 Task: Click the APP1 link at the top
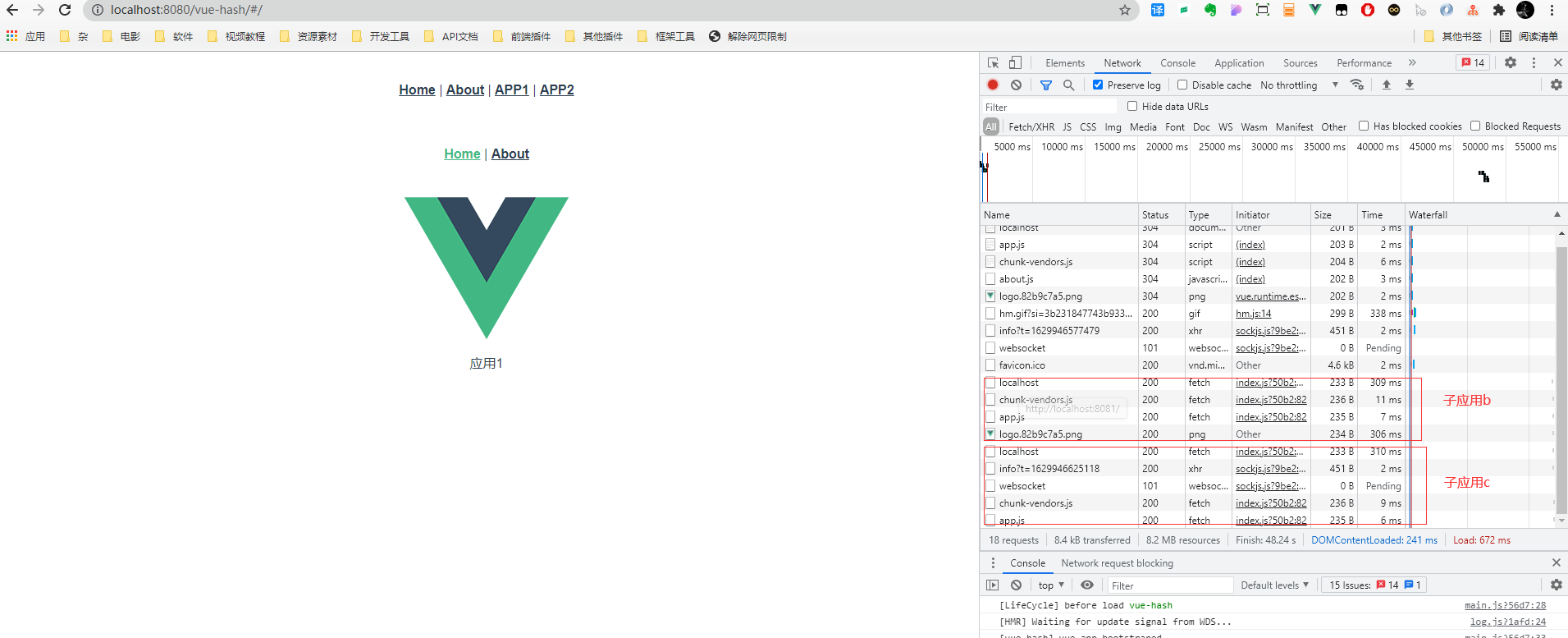click(x=511, y=90)
